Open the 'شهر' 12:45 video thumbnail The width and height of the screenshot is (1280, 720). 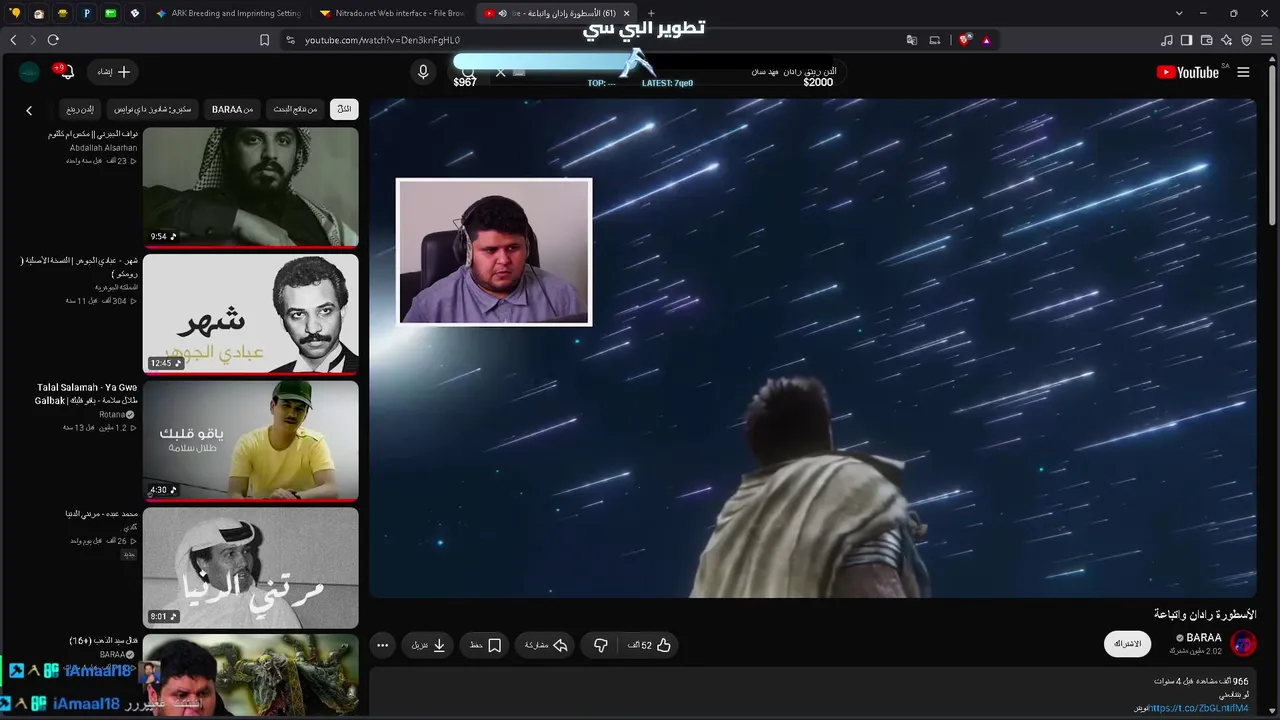(250, 314)
